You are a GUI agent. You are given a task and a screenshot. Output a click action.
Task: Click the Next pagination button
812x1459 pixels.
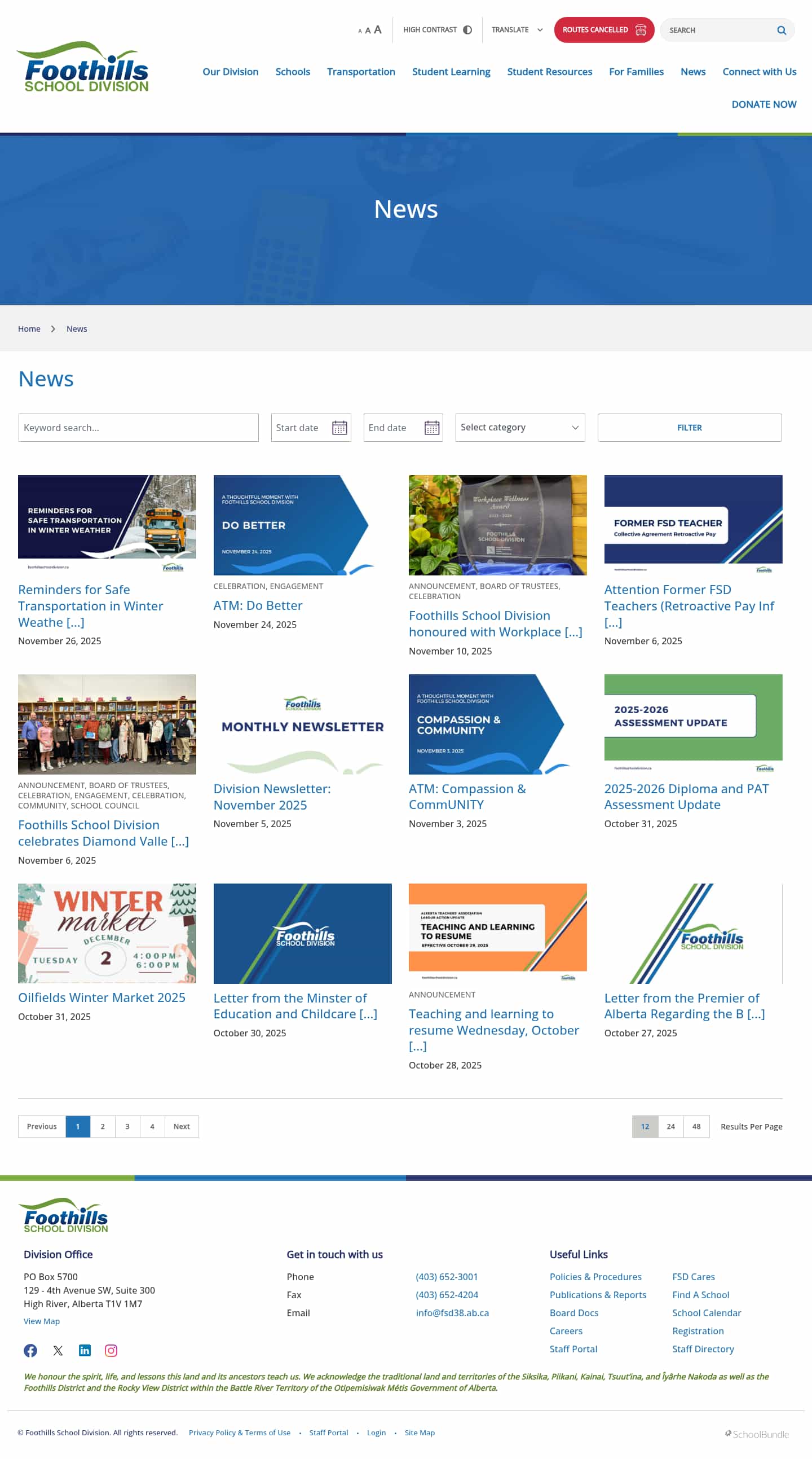click(182, 1127)
